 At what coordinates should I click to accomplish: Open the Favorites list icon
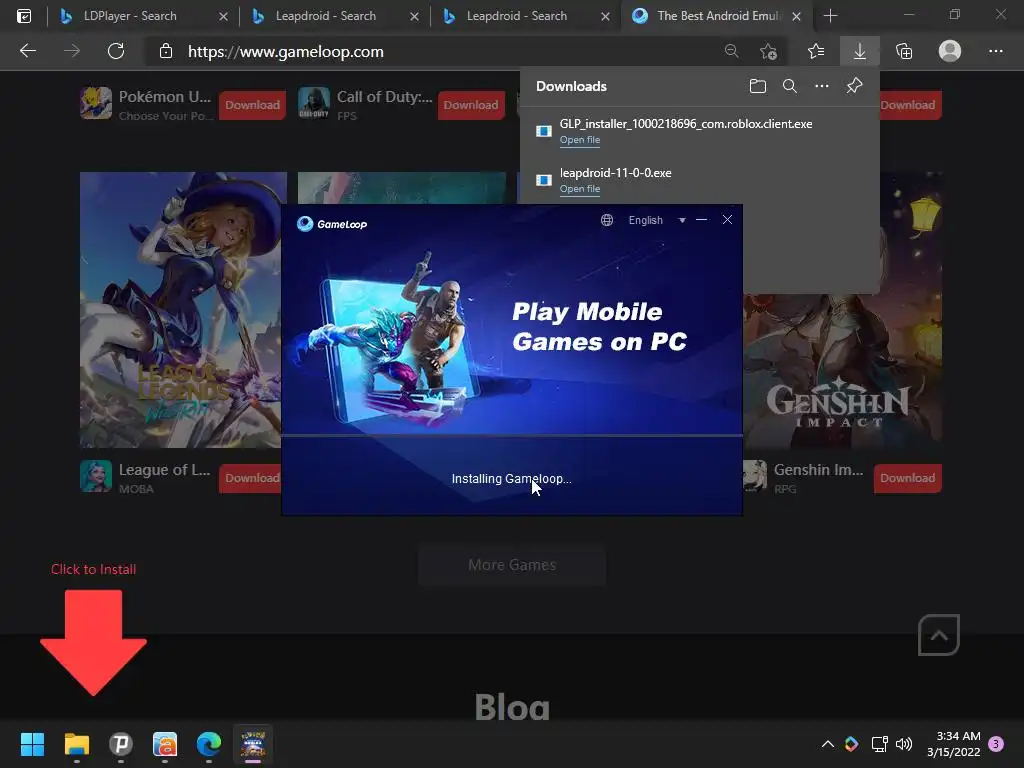coord(816,51)
